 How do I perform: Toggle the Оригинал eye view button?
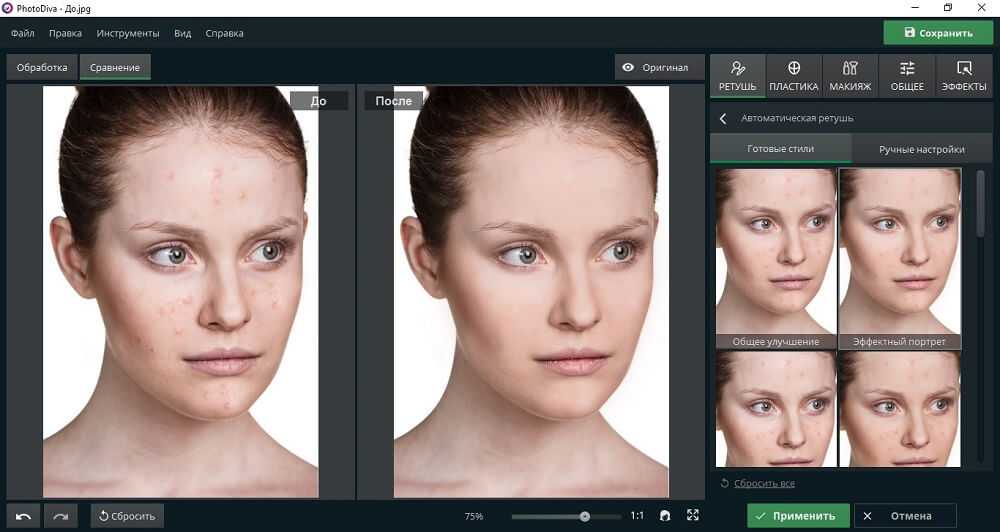tap(656, 68)
